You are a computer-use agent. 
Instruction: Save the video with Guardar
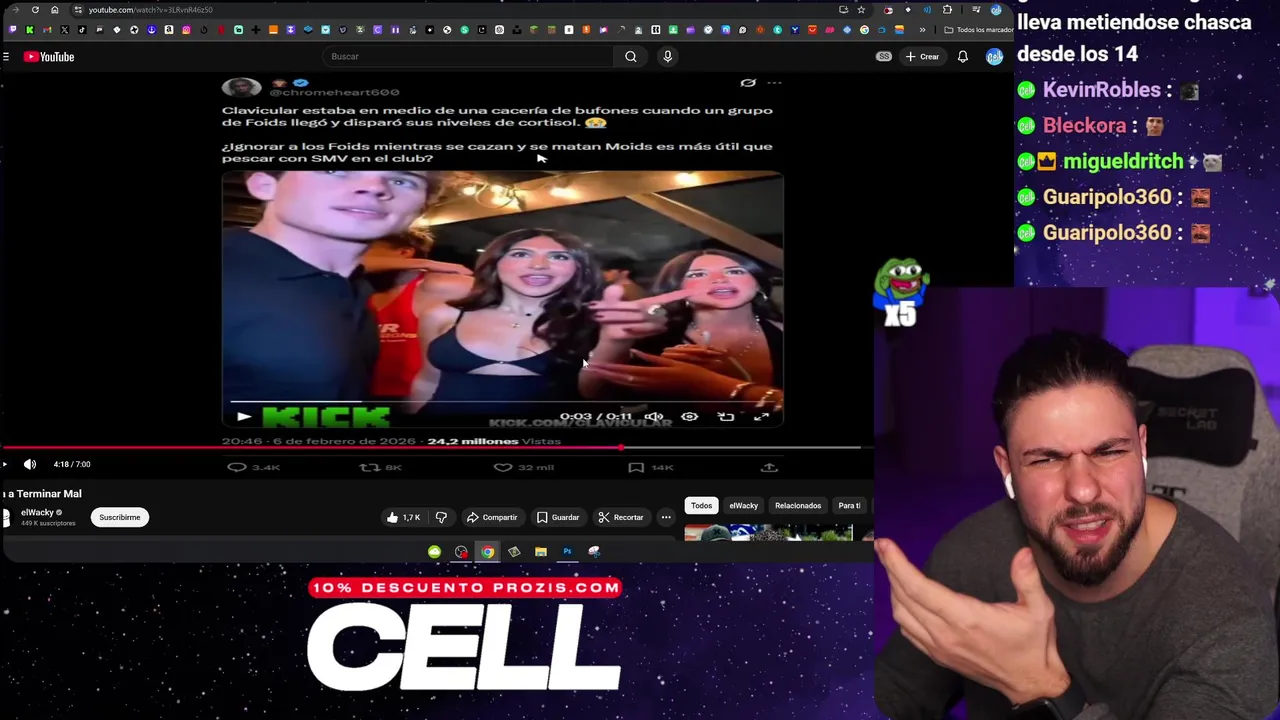(558, 517)
